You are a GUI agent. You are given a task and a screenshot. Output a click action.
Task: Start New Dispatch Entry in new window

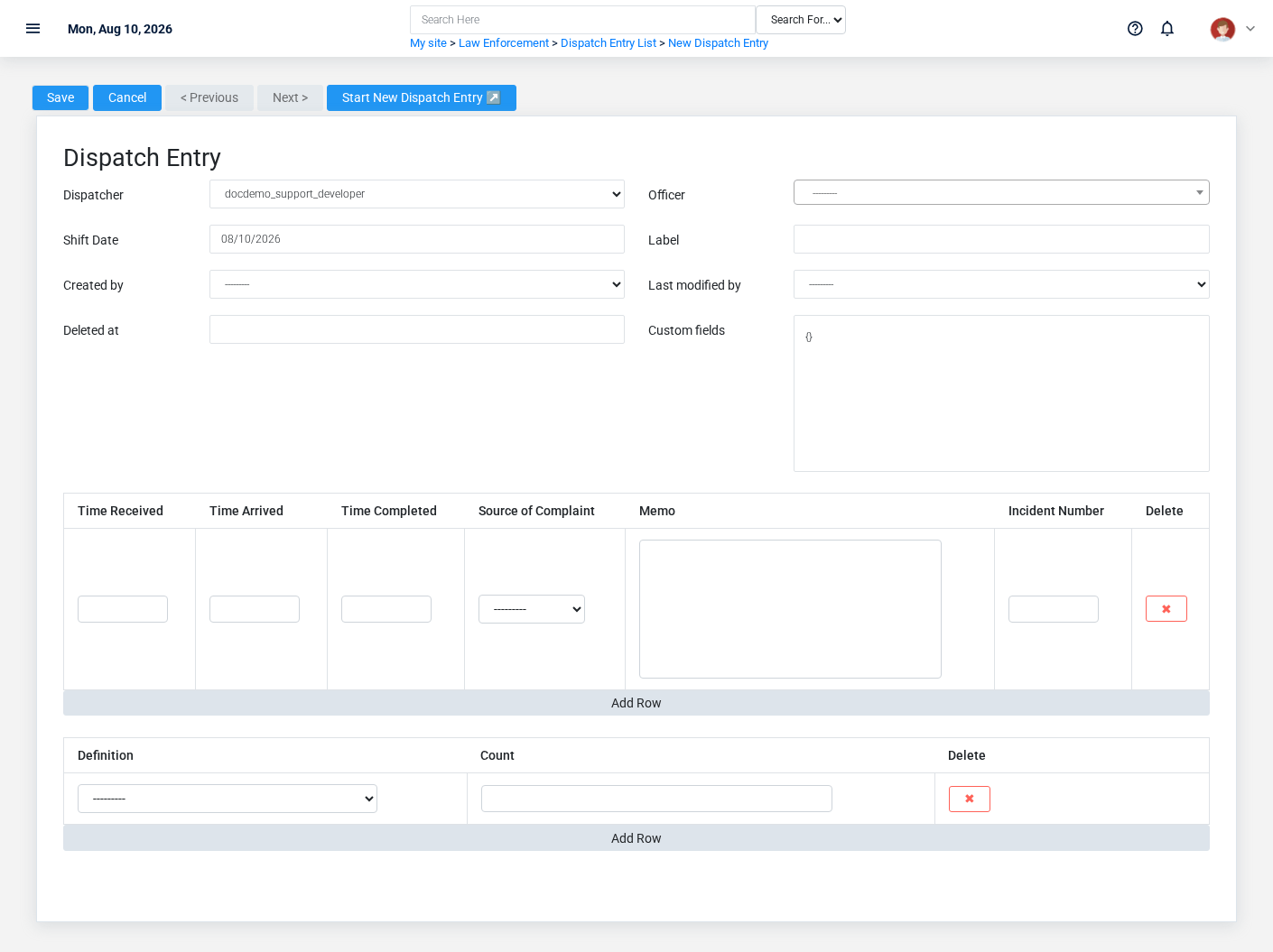[422, 97]
